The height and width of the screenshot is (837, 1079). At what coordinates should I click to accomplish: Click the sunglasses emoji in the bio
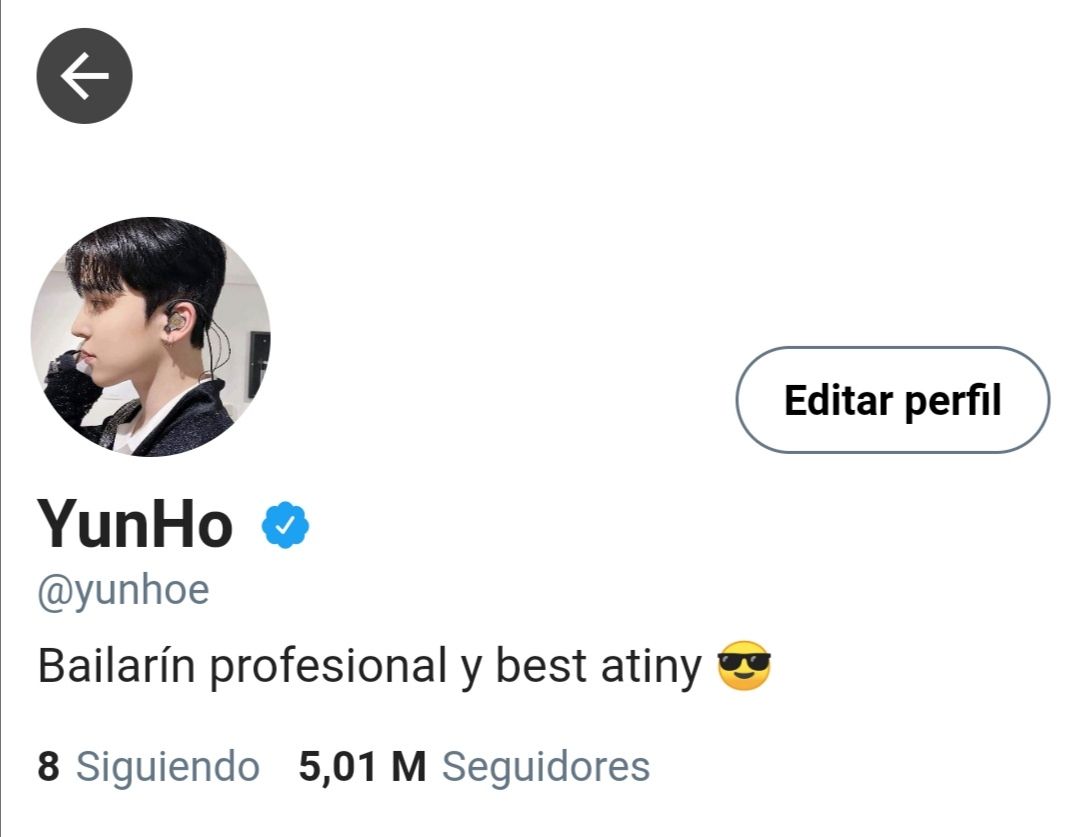(x=743, y=666)
